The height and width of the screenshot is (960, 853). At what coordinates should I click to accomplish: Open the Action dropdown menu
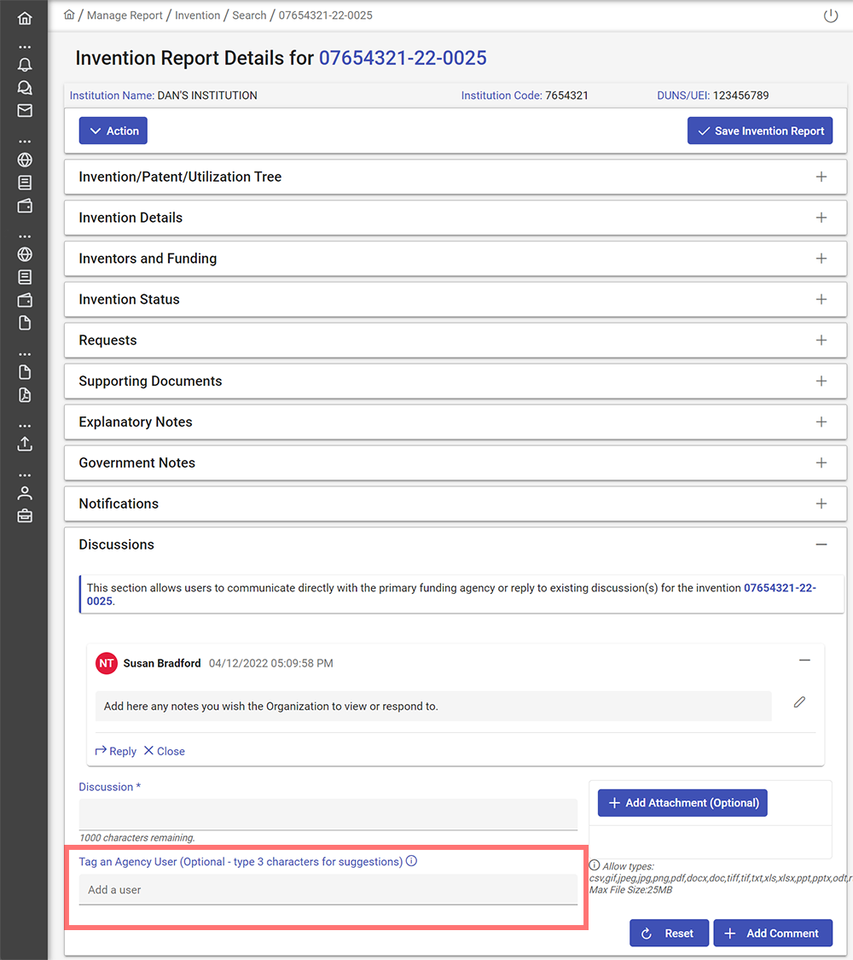[x=112, y=130]
